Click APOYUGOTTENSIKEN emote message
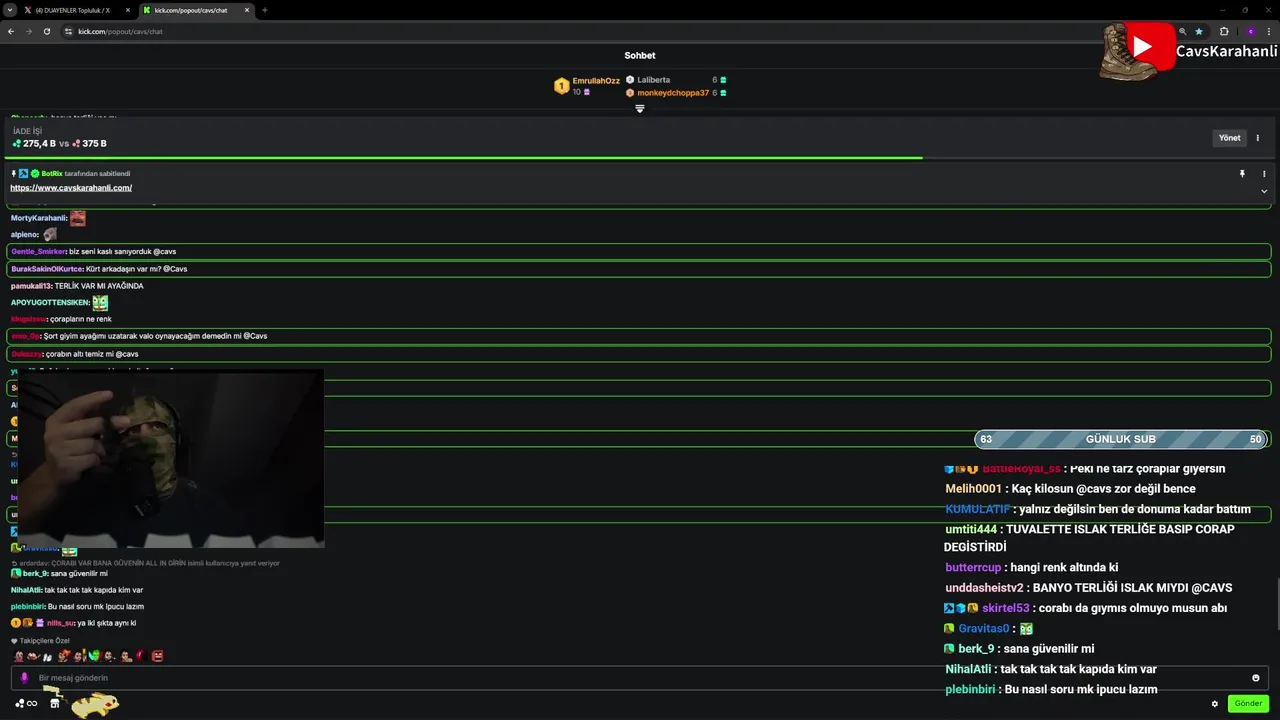Image resolution: width=1280 pixels, height=720 pixels. 59,303
